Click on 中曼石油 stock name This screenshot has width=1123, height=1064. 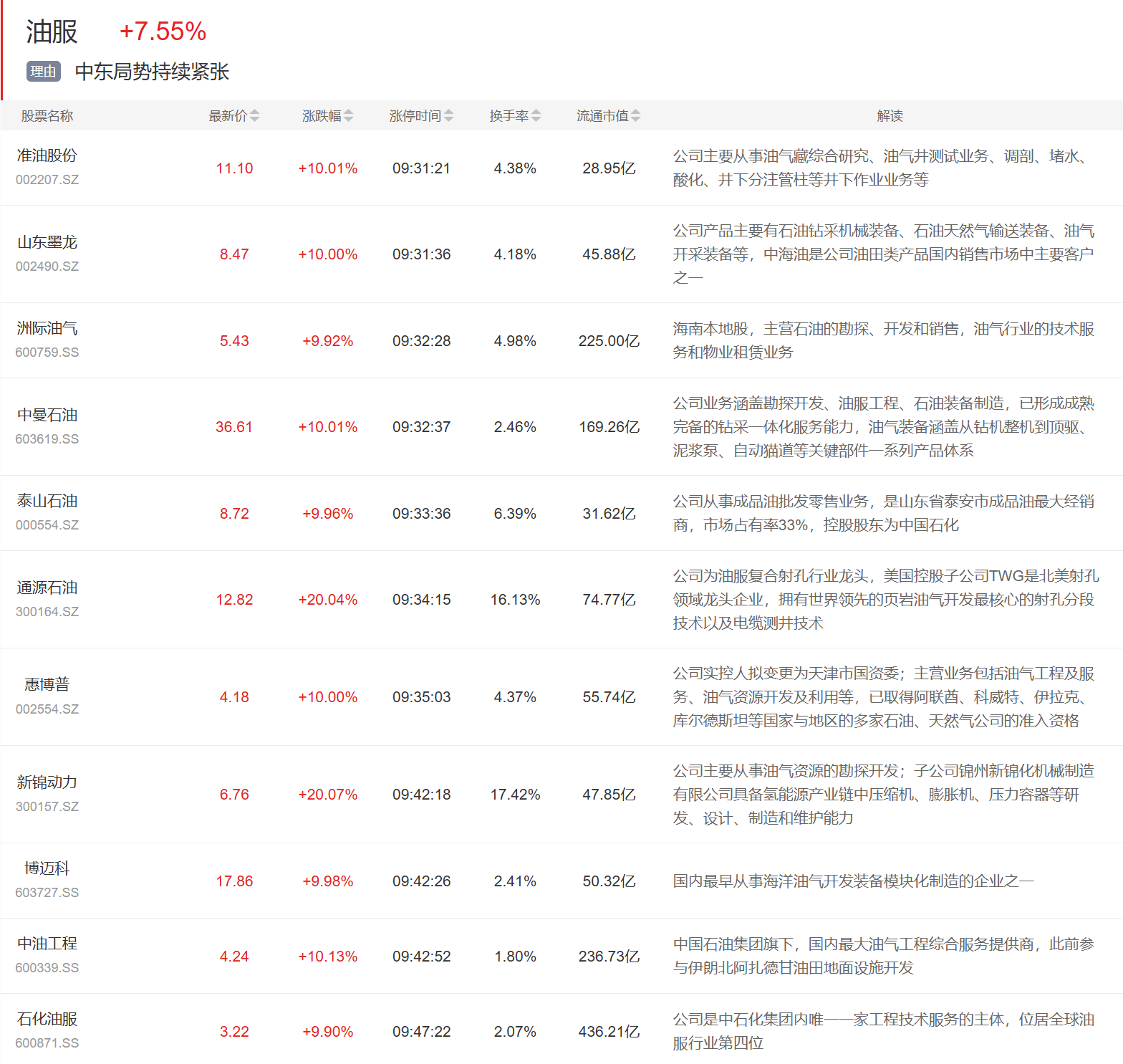click(x=47, y=416)
